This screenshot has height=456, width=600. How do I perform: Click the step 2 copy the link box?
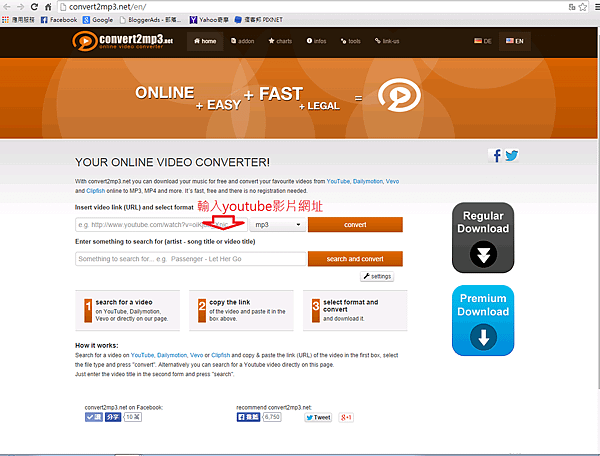pyautogui.click(x=241, y=310)
